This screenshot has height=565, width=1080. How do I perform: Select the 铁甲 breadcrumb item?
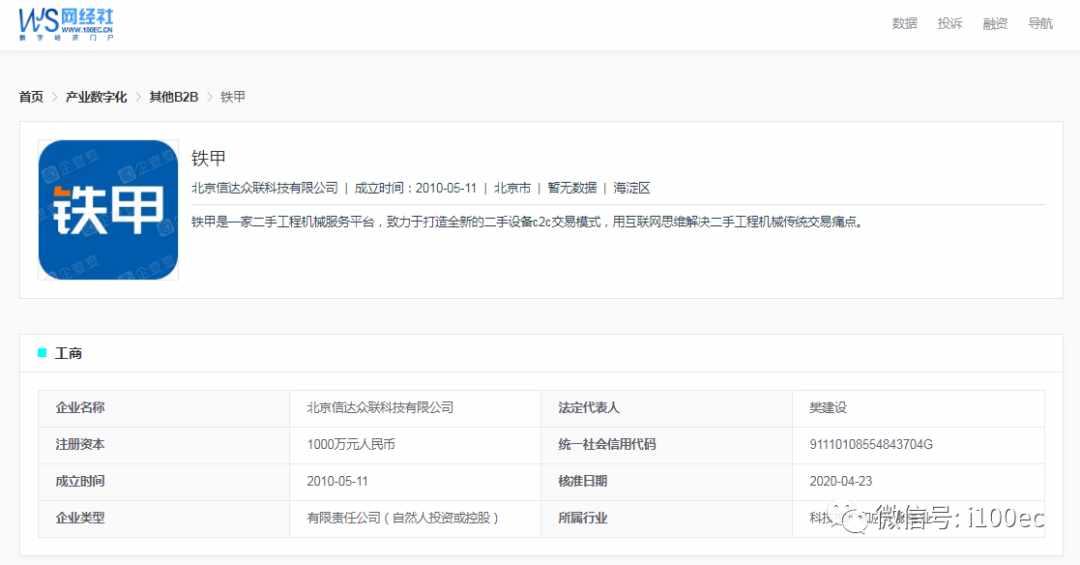click(233, 97)
